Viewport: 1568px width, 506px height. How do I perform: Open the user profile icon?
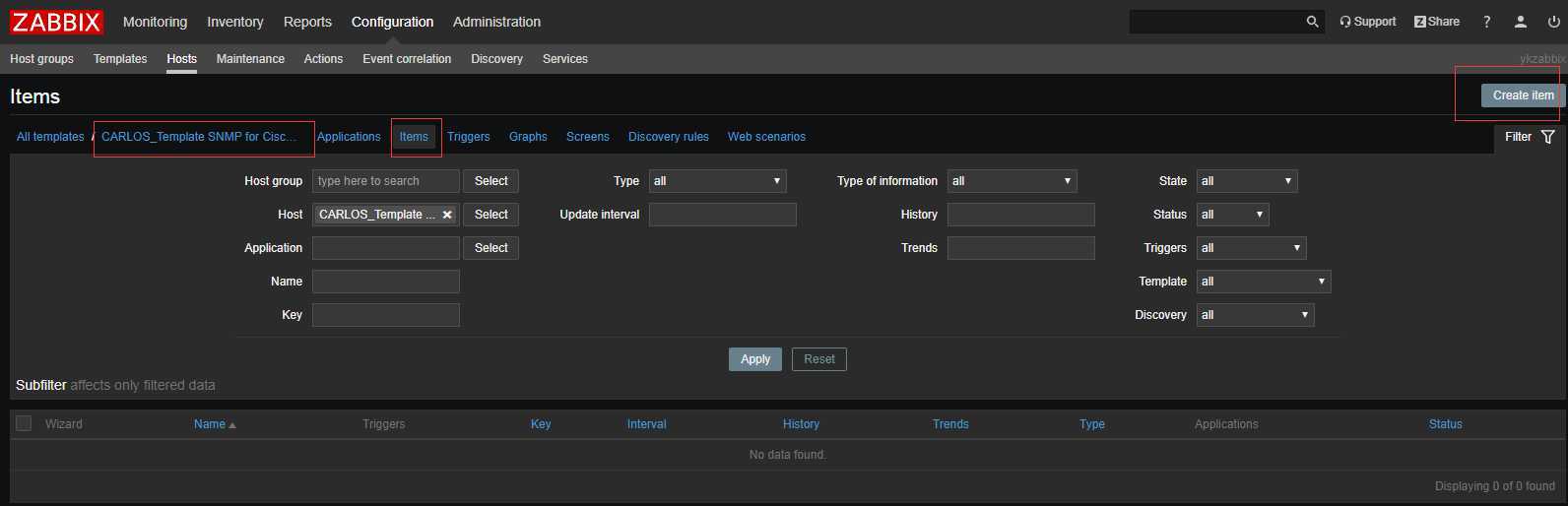pyautogui.click(x=1521, y=22)
